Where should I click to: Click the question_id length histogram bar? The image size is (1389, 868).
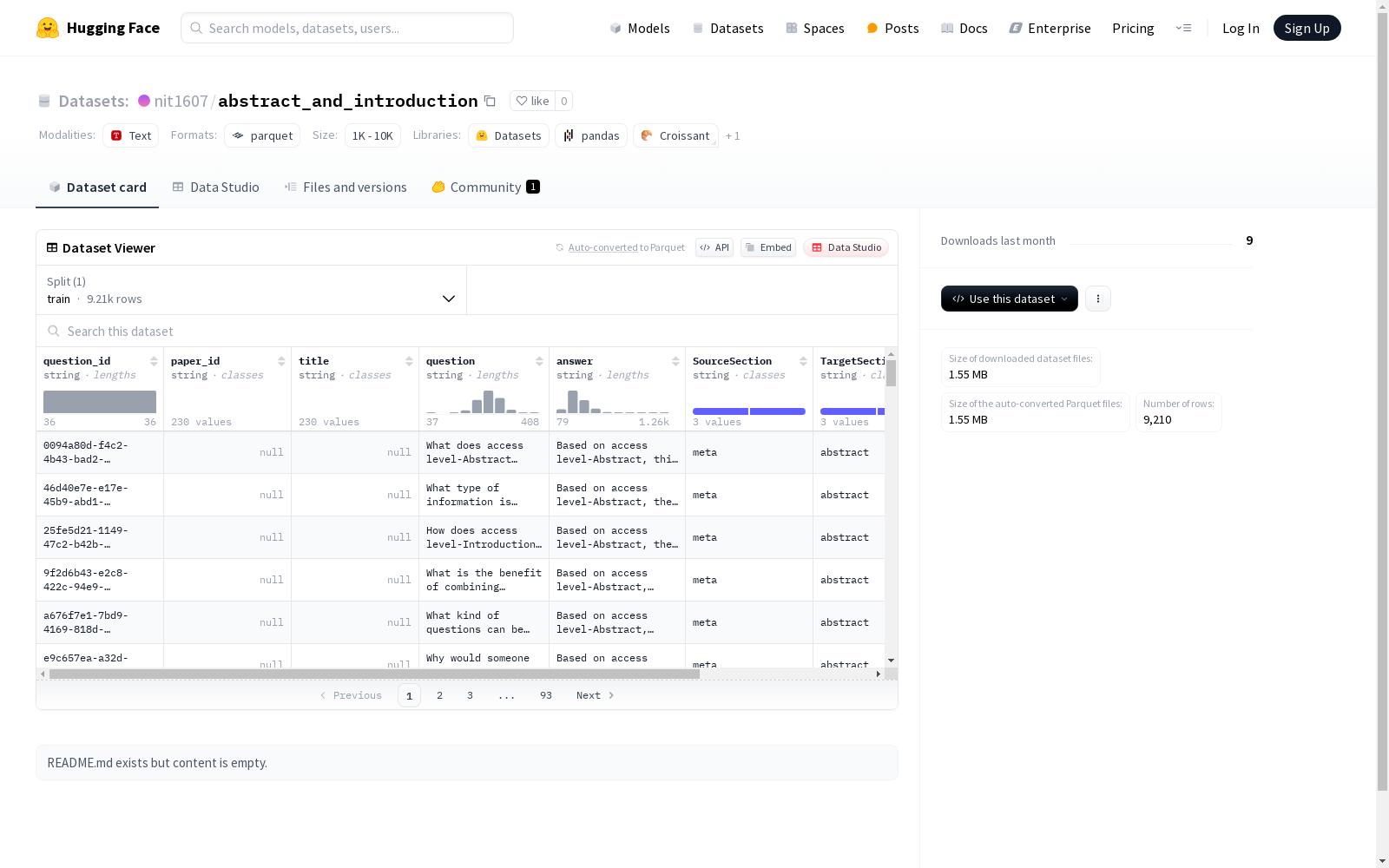pos(100,402)
